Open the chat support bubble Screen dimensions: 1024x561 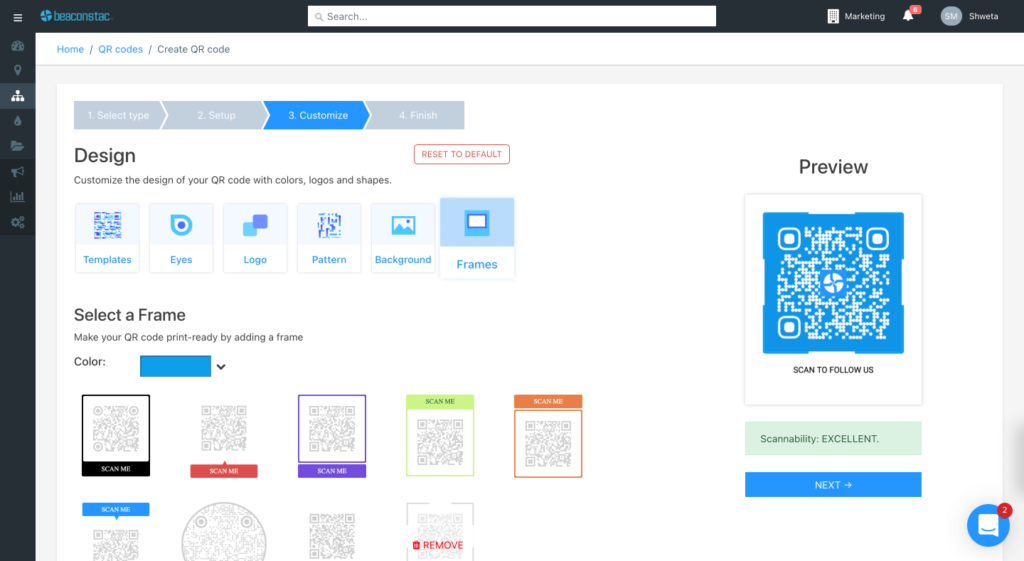988,525
